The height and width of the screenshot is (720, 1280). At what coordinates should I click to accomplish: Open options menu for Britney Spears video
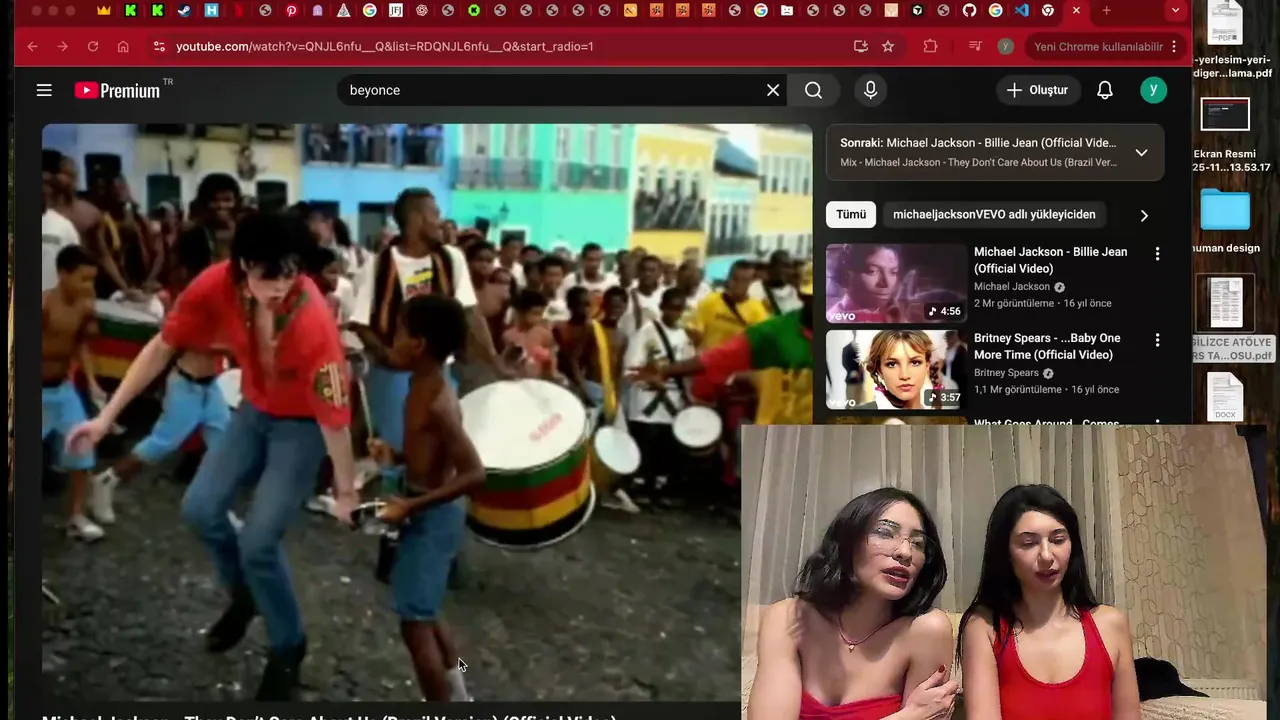[1157, 340]
